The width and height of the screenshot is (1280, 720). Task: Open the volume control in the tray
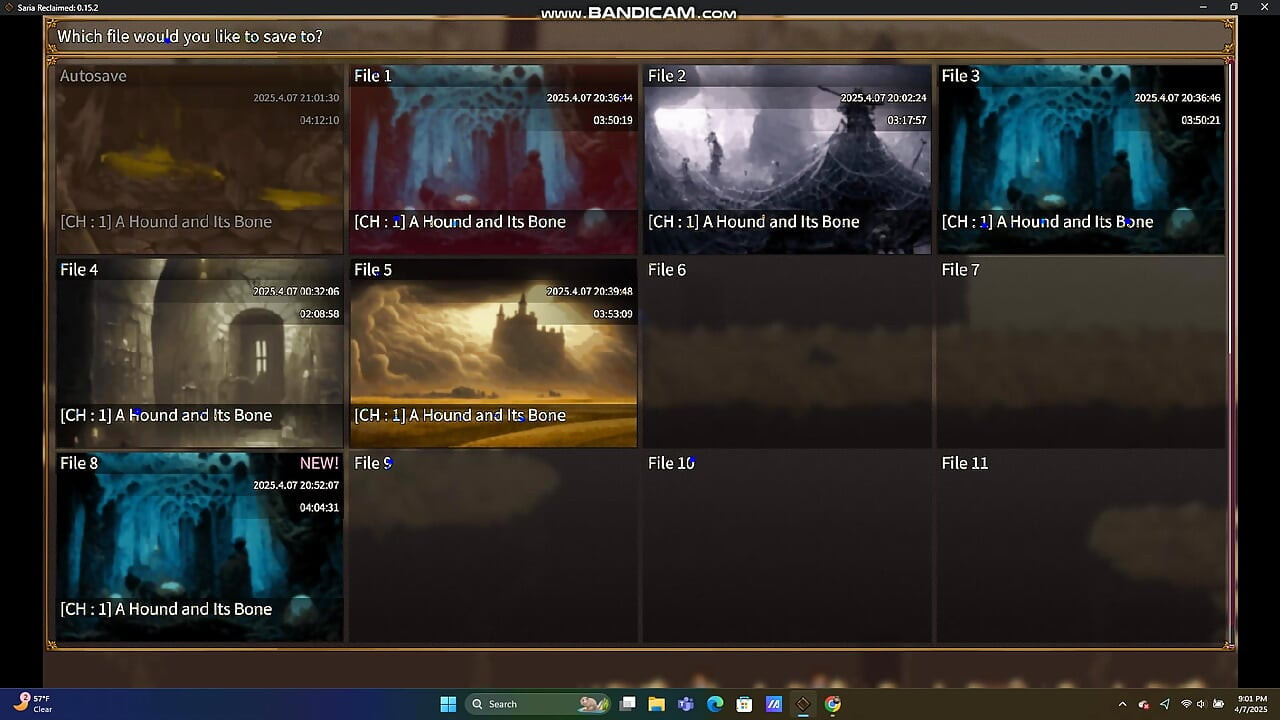click(1201, 704)
